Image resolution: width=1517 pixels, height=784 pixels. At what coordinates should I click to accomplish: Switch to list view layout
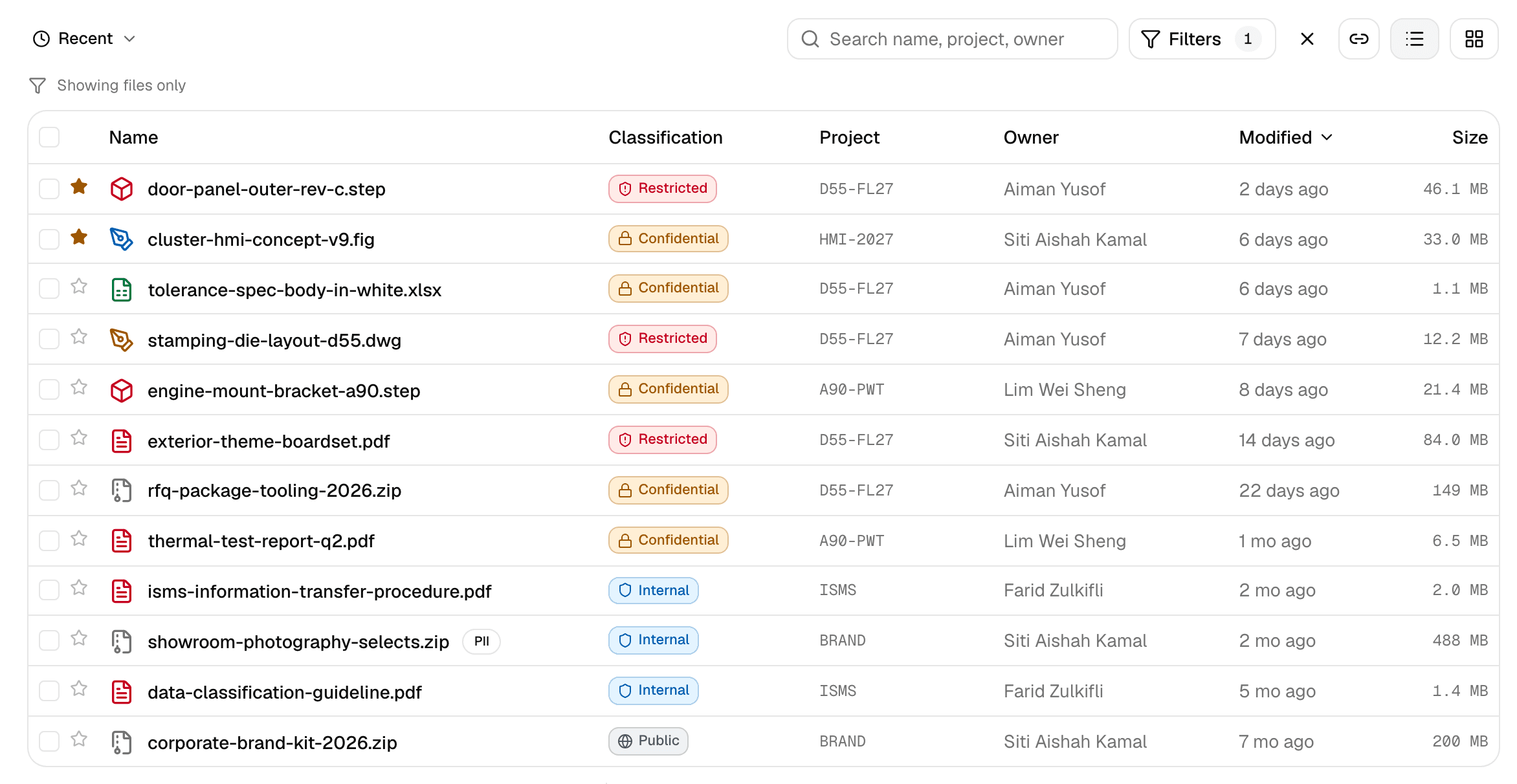pyautogui.click(x=1415, y=39)
